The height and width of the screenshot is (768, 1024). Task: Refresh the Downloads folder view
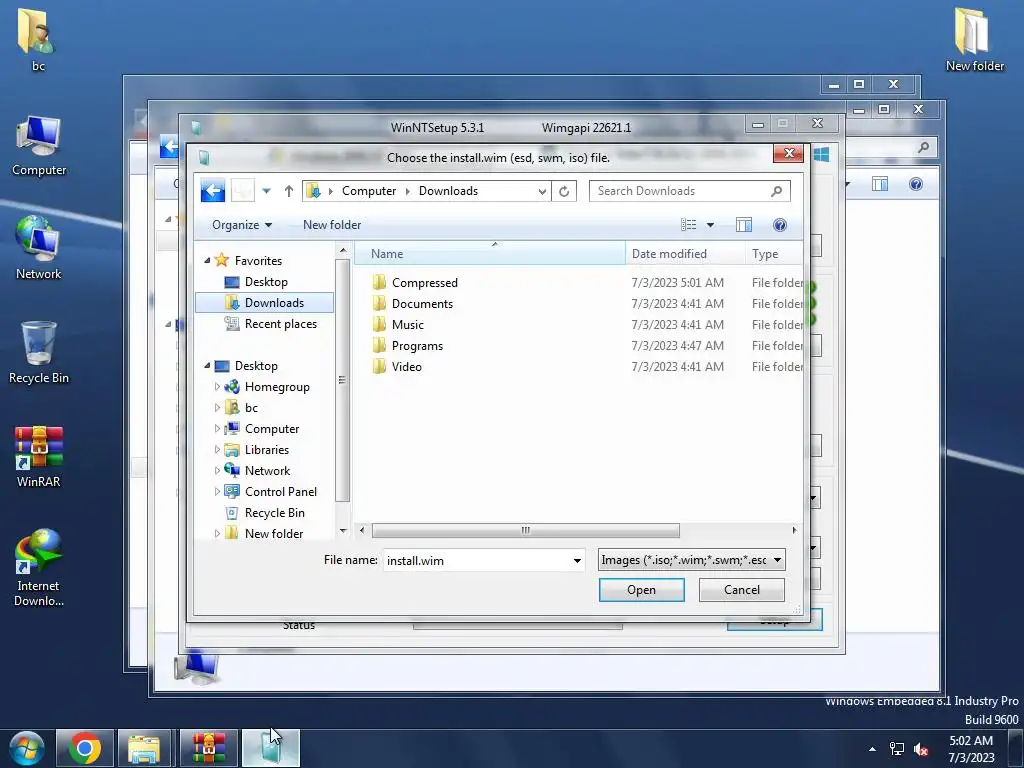click(x=564, y=191)
